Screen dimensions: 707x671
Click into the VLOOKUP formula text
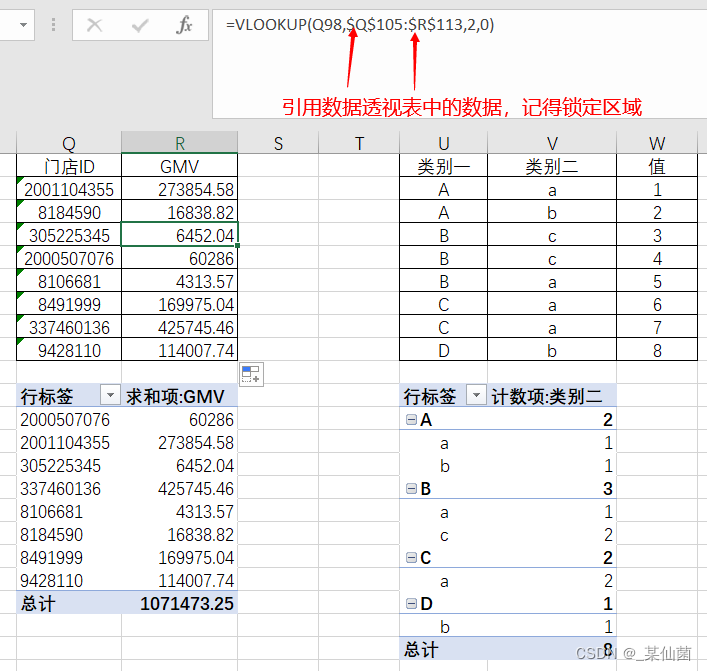click(x=360, y=24)
